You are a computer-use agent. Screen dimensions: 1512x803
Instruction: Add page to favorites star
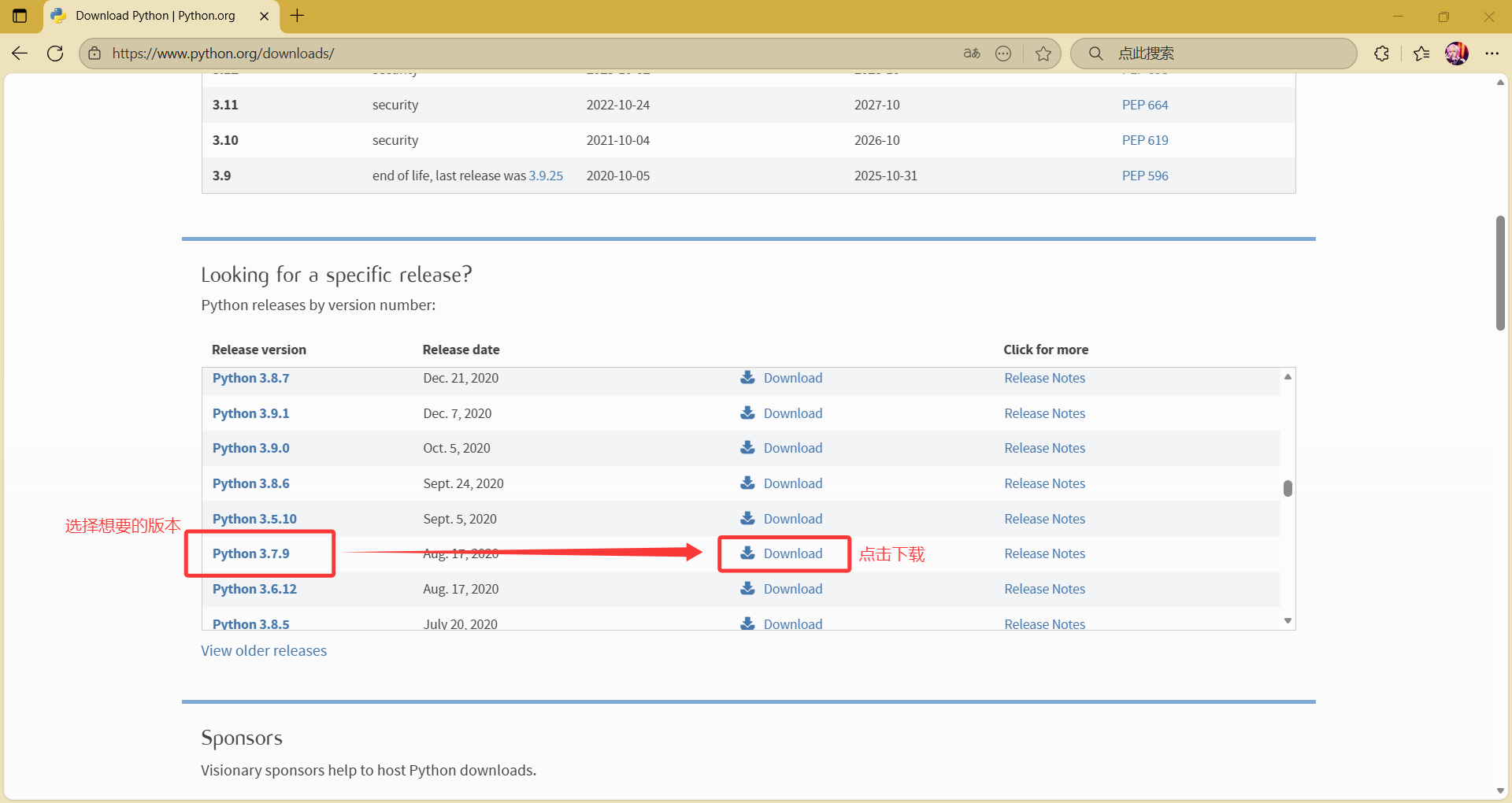1043,54
